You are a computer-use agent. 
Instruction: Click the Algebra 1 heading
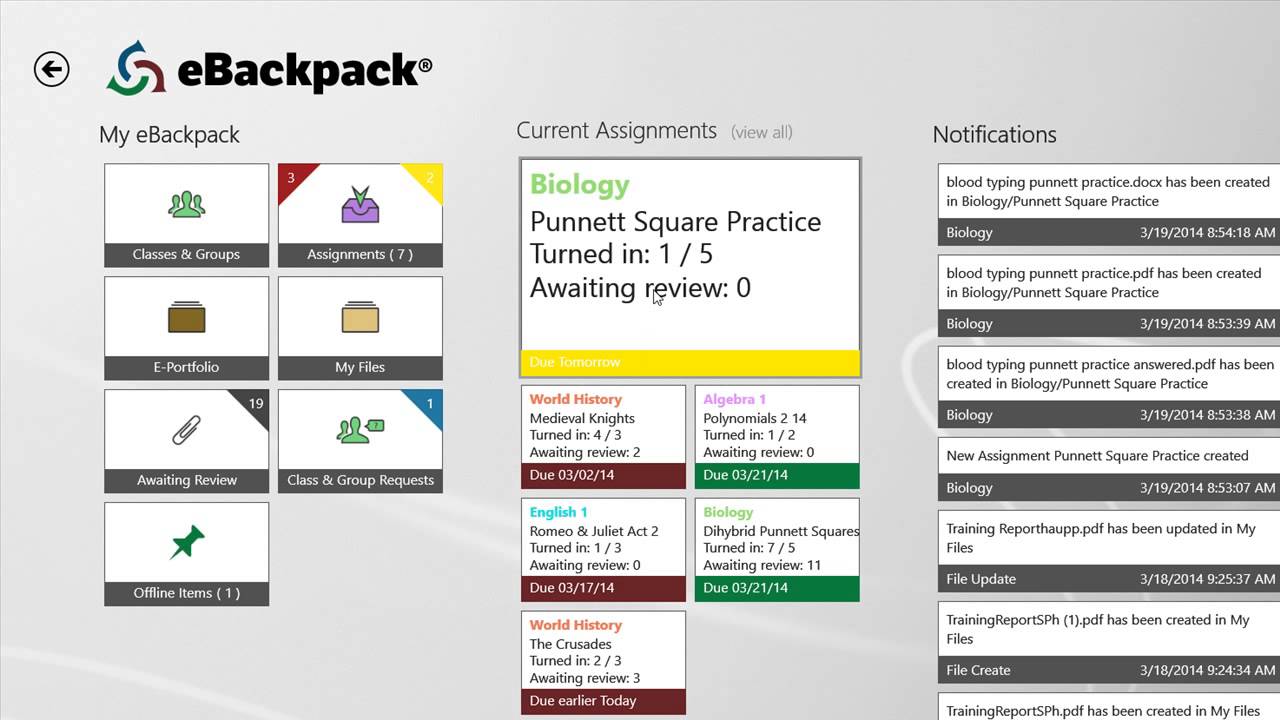point(734,399)
